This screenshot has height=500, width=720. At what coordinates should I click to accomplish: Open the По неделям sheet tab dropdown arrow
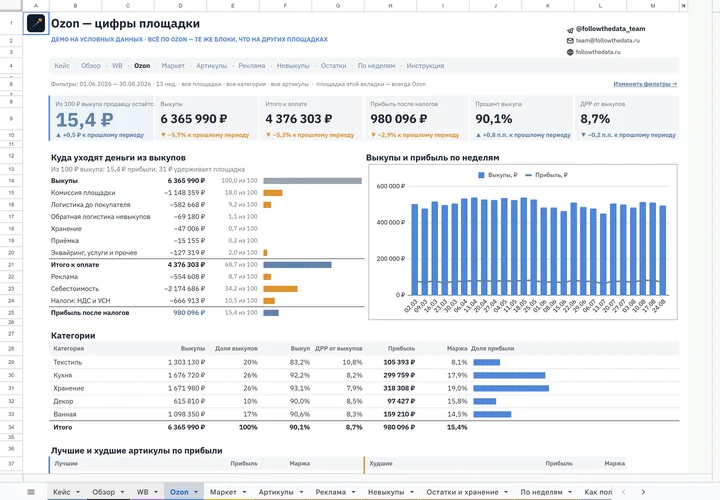coord(570,492)
